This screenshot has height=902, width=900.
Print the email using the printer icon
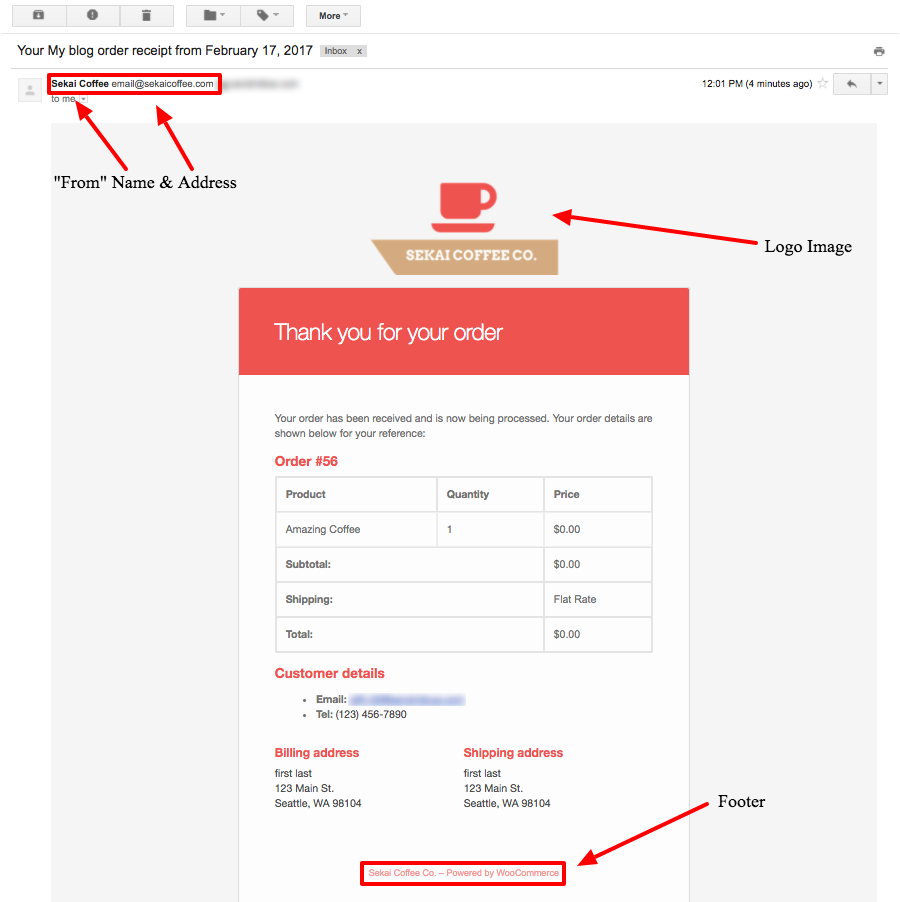[879, 52]
